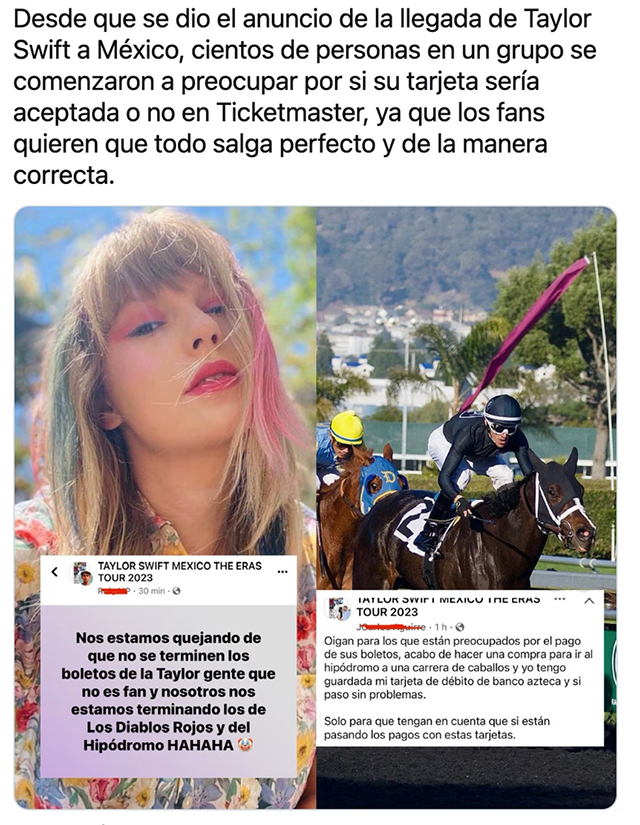Select the caption paragraph mentioning Ticketmaster
This screenshot has height=825, width=640.
(305, 97)
